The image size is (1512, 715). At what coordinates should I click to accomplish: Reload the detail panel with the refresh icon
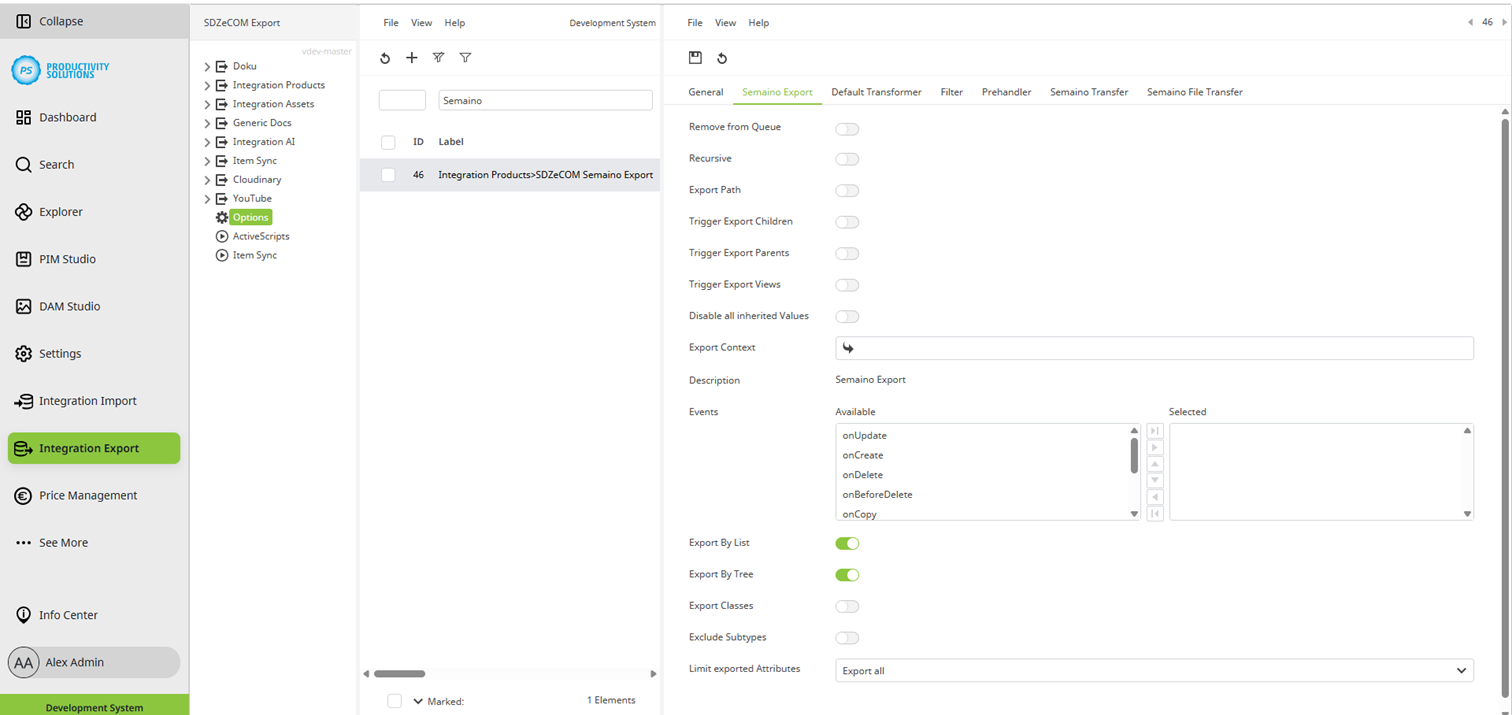pos(724,57)
